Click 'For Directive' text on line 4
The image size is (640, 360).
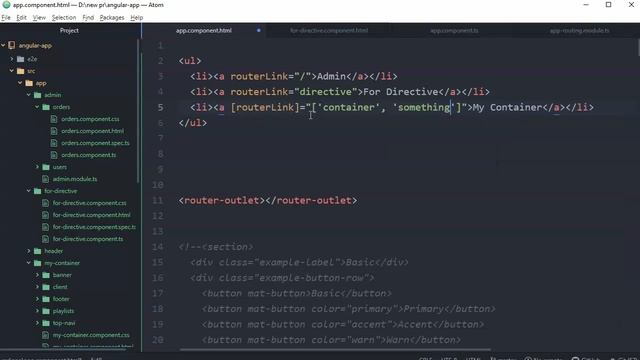click(x=401, y=92)
